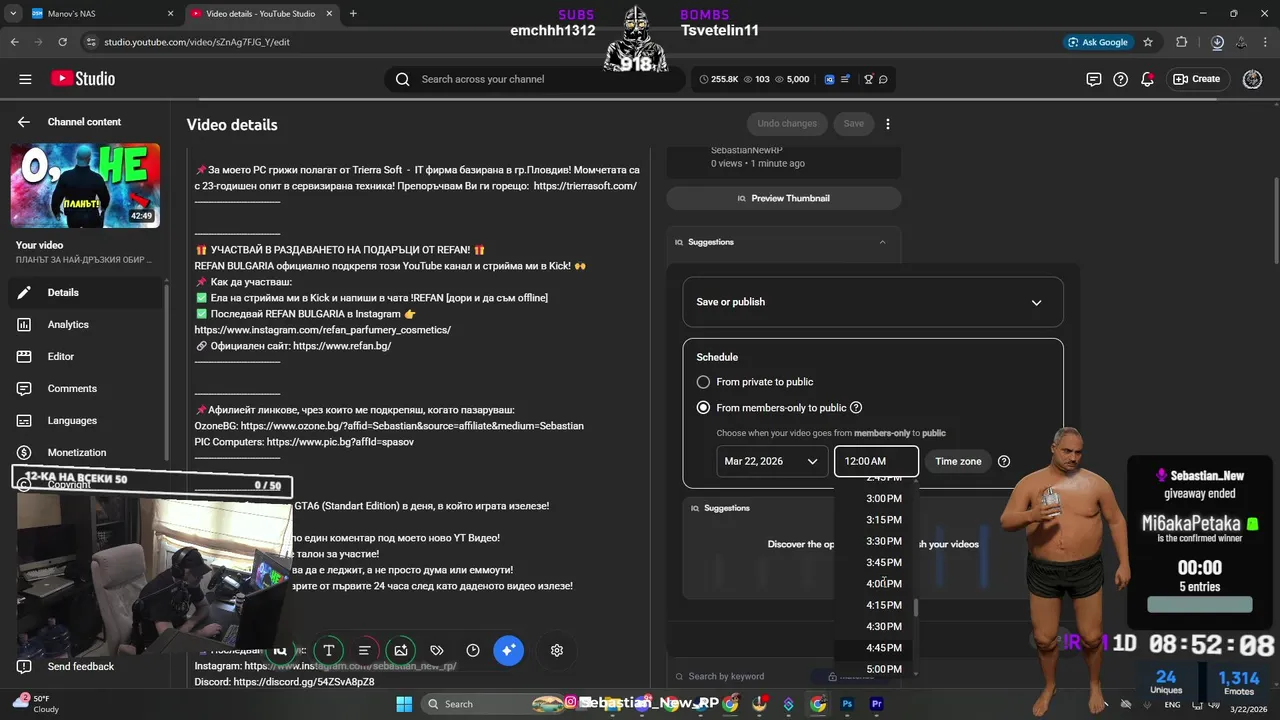Viewport: 1280px width, 720px height.
Task: Choose 3:15 PM from time list
Action: click(x=884, y=520)
